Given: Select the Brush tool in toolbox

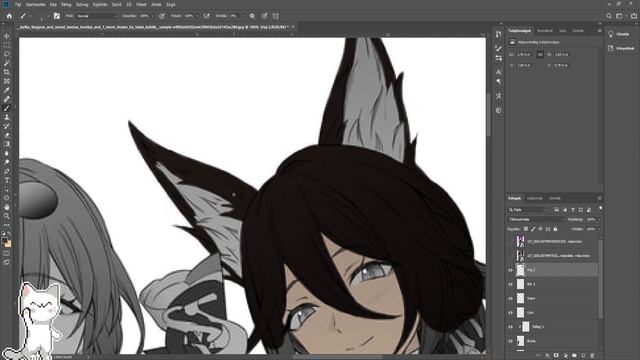Looking at the screenshot, I should tap(7, 108).
